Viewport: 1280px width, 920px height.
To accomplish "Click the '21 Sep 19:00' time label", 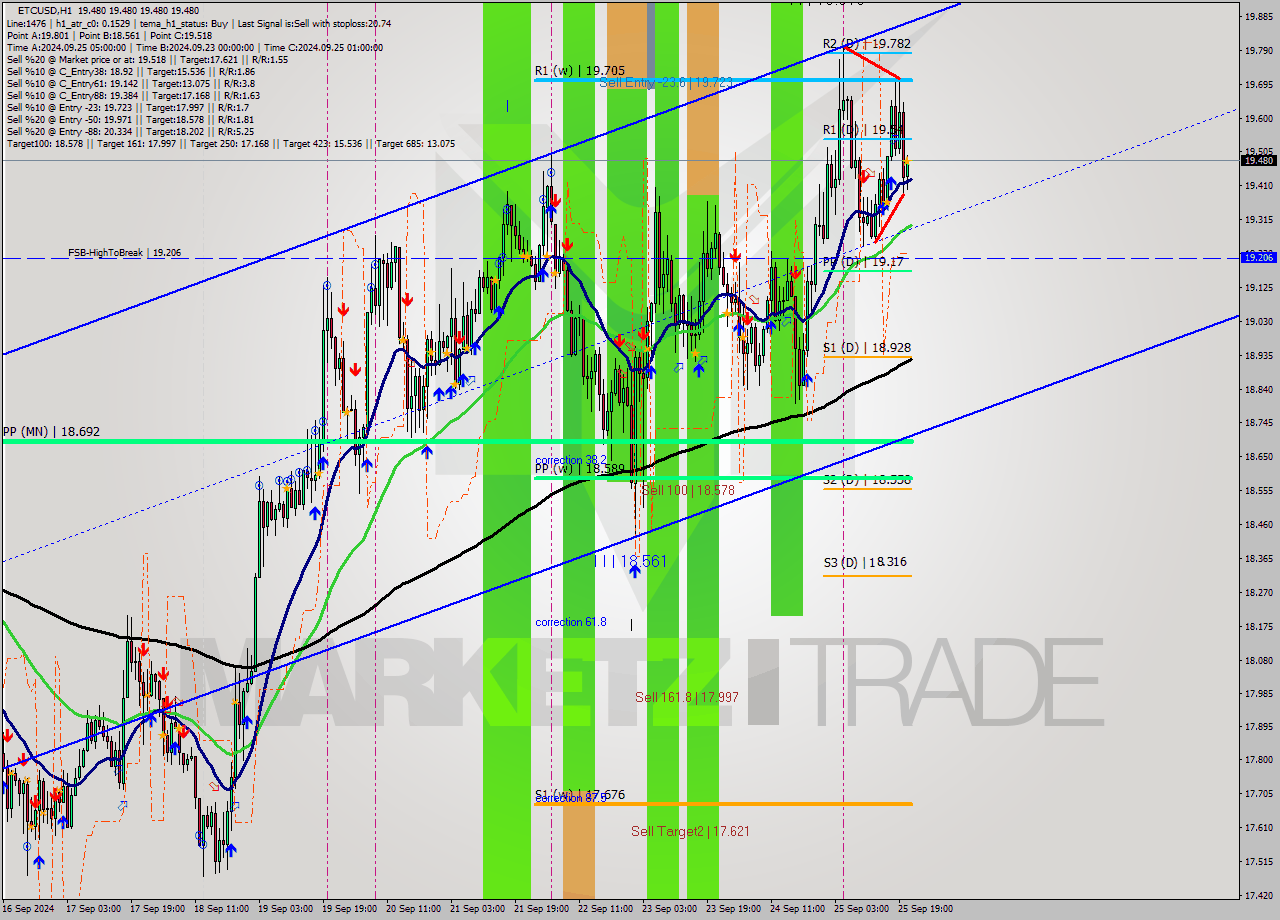I will [x=542, y=909].
